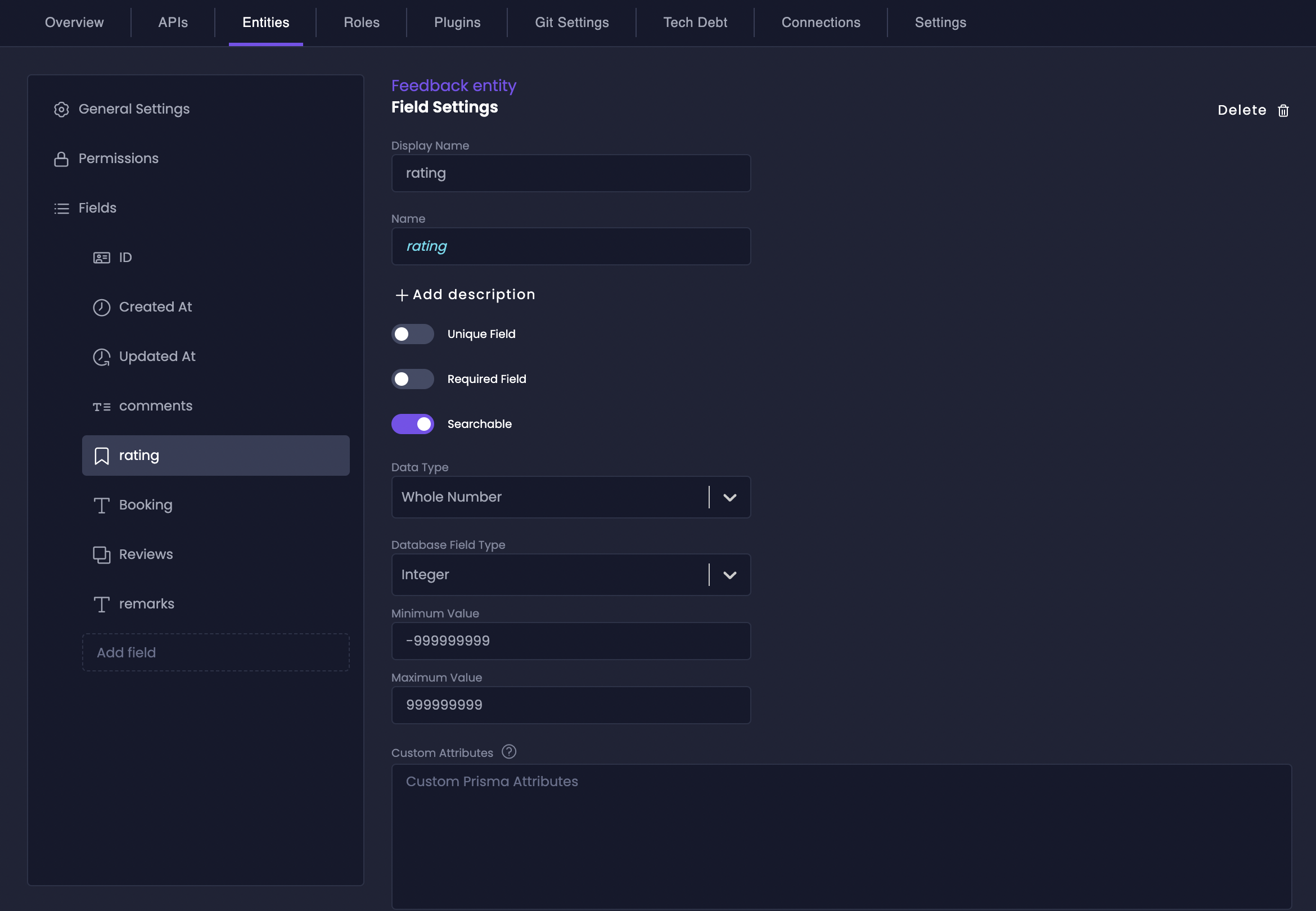Click the Maximum Value input field

tap(571, 705)
